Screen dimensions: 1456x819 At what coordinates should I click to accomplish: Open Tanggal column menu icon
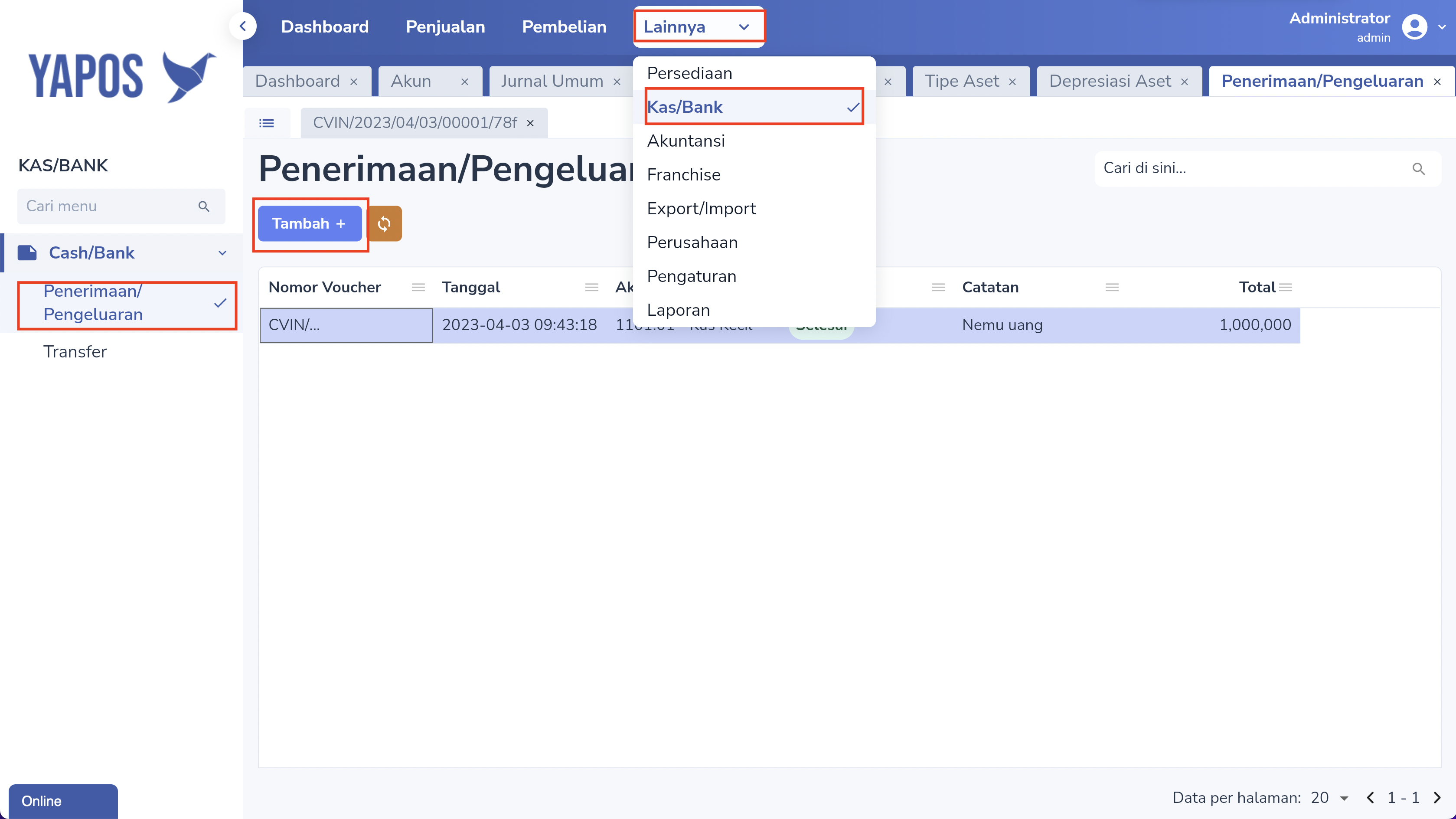pos(591,287)
